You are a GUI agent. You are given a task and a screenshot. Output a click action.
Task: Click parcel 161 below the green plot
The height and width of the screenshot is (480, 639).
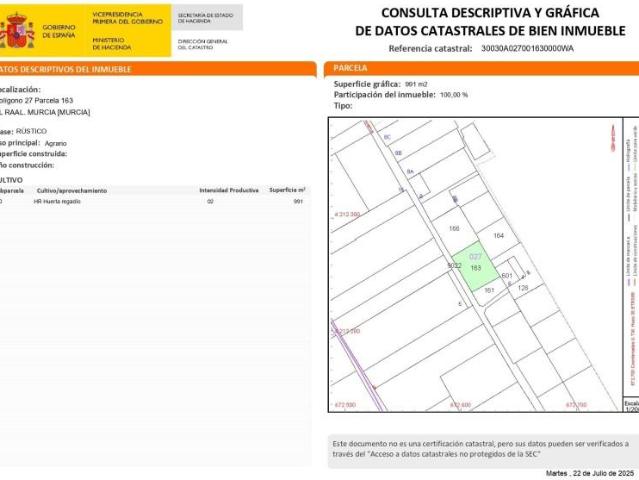(489, 290)
